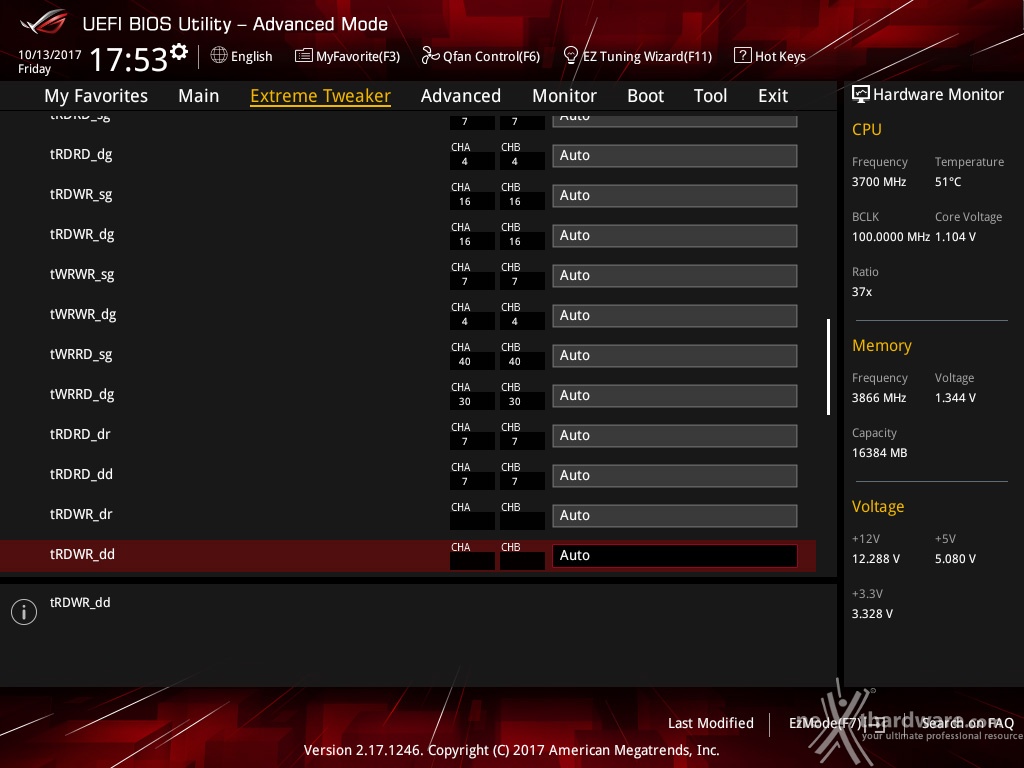Click the EZ Tuning Wizard bulb icon
The width and height of the screenshot is (1024, 768).
click(x=570, y=56)
